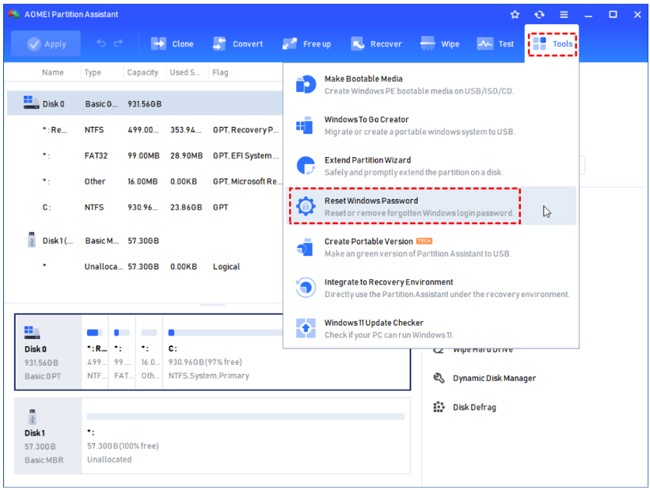Select the Disk 1 row in list

(x=145, y=240)
